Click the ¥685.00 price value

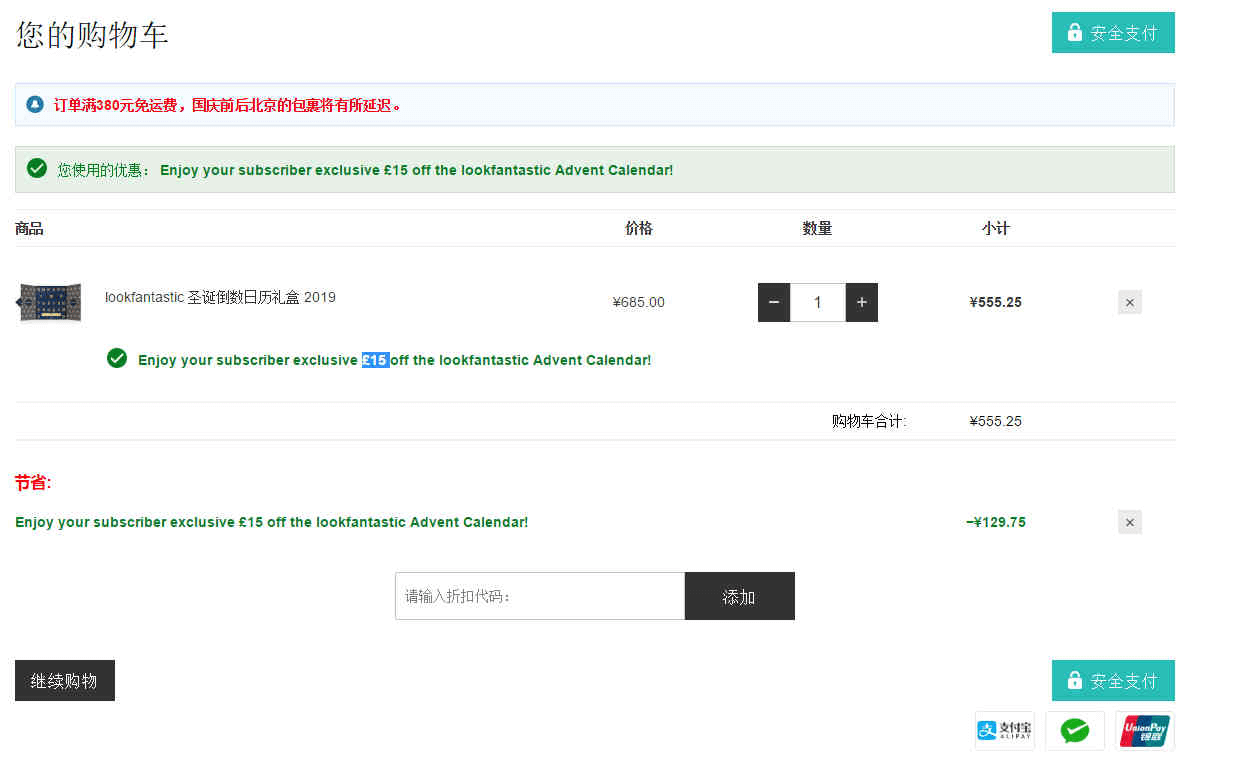[639, 302]
